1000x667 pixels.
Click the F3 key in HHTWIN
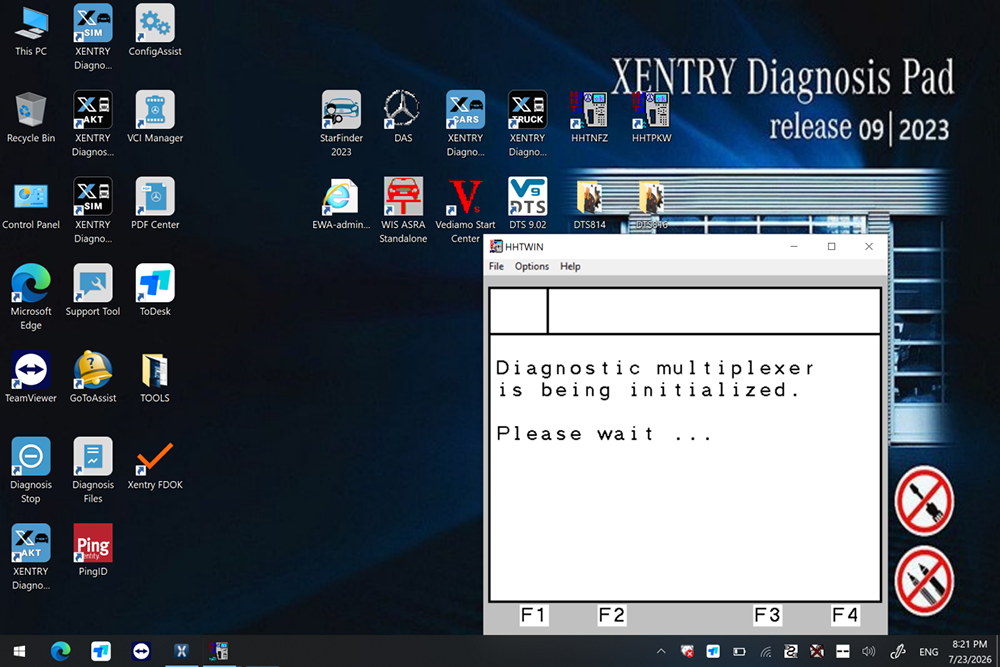(767, 615)
